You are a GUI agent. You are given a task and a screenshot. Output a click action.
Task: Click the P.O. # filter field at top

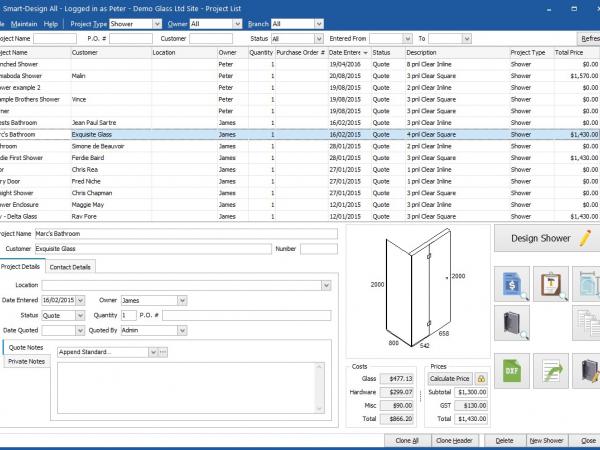click(x=131, y=39)
